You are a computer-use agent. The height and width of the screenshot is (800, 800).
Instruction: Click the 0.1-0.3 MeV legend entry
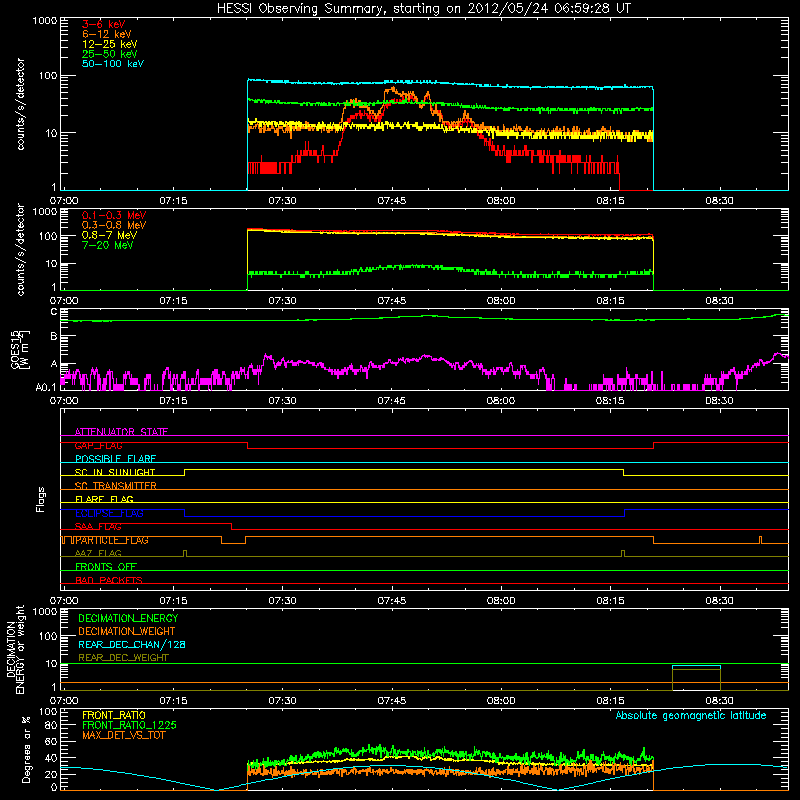pyautogui.click(x=114, y=215)
